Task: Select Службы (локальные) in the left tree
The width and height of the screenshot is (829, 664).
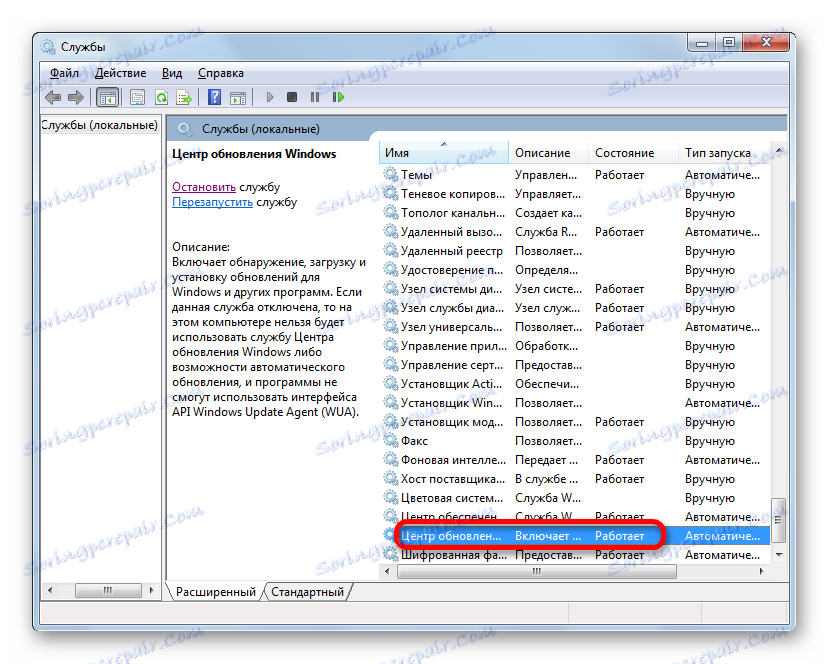Action: click(99, 125)
